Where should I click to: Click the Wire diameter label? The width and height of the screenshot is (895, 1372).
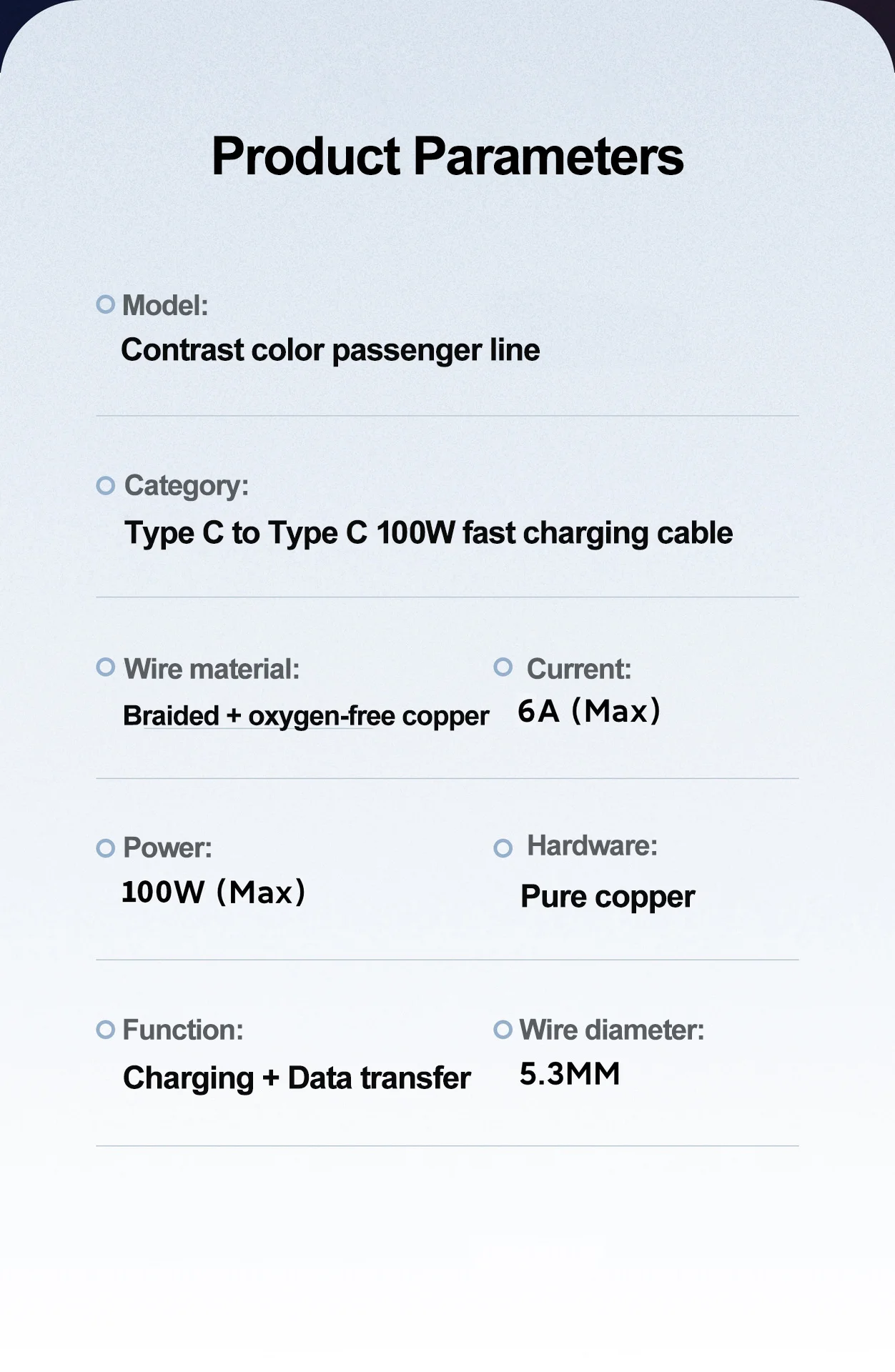point(612,1030)
